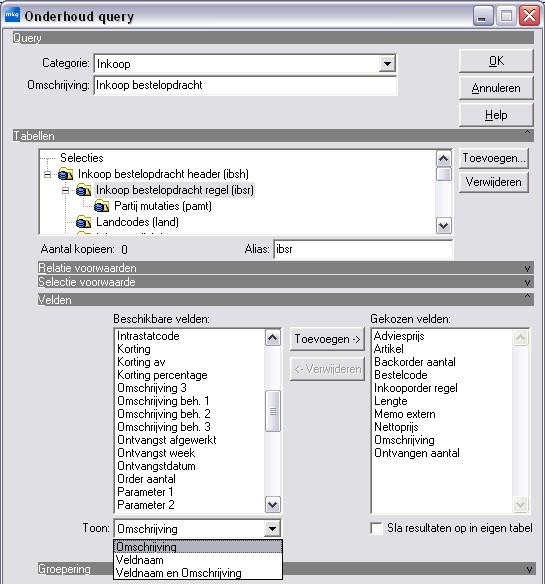Screen dimensions: 545x584
Task: Click the Landcodes table icon
Action: 83,222
